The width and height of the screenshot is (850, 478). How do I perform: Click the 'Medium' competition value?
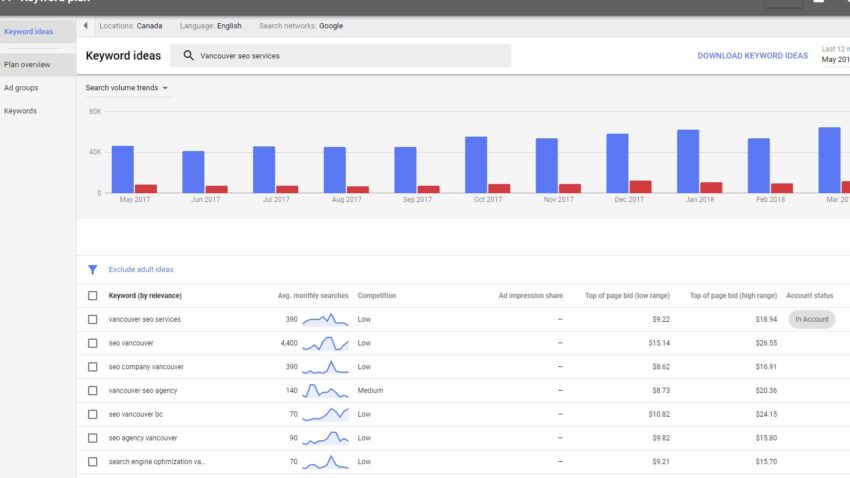[x=370, y=390]
